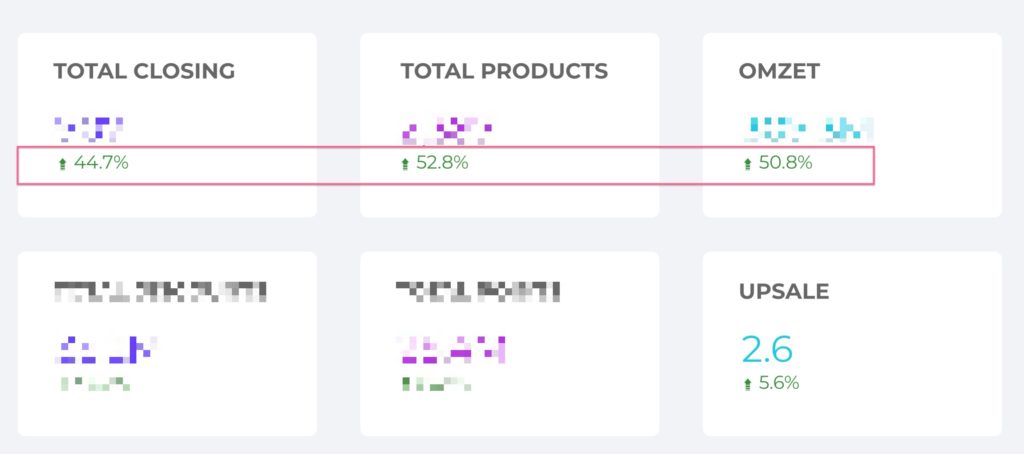Select the 5.6% growth figure under Upsale
The width and height of the screenshot is (1024, 454).
(779, 383)
